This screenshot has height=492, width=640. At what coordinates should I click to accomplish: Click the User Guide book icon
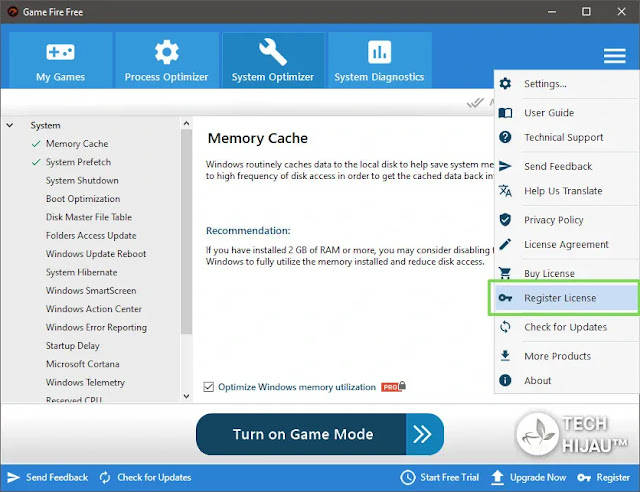coord(505,113)
